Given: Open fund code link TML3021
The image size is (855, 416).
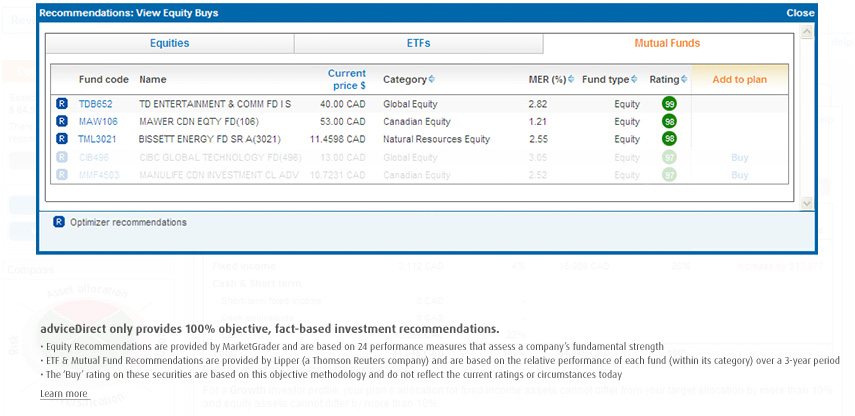Looking at the screenshot, I should (98, 140).
